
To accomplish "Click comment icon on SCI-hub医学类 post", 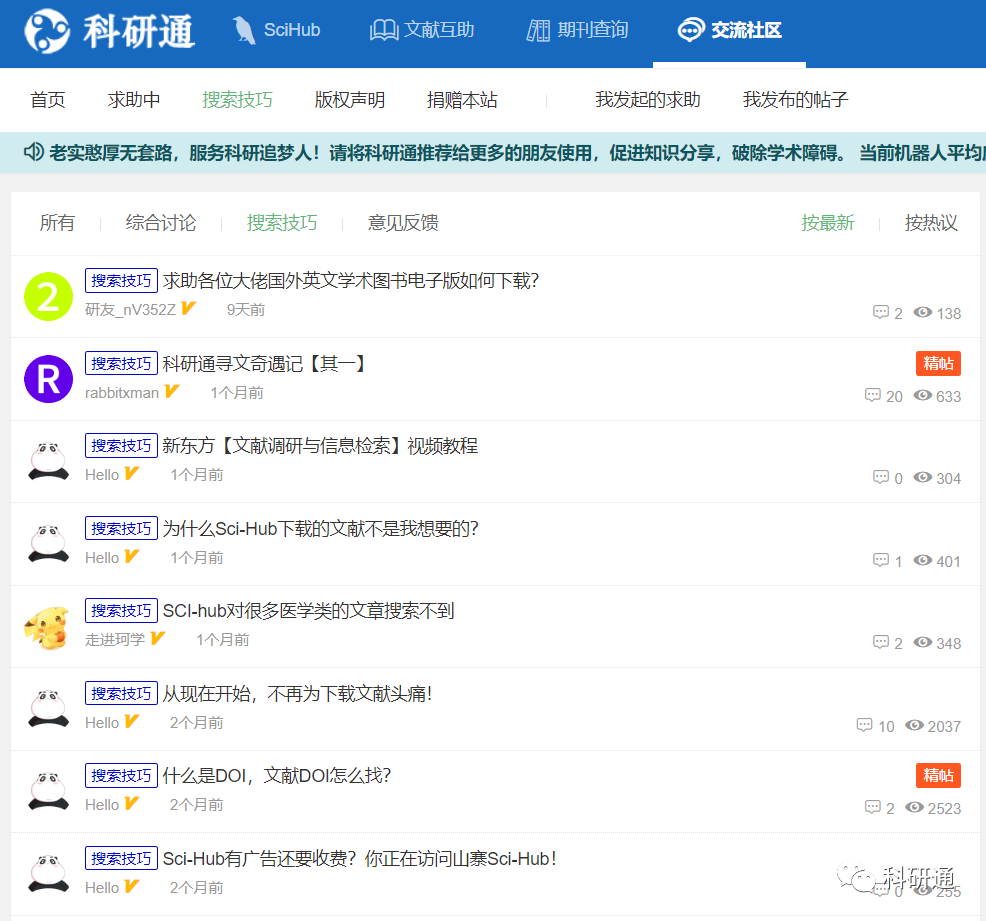I will point(880,642).
